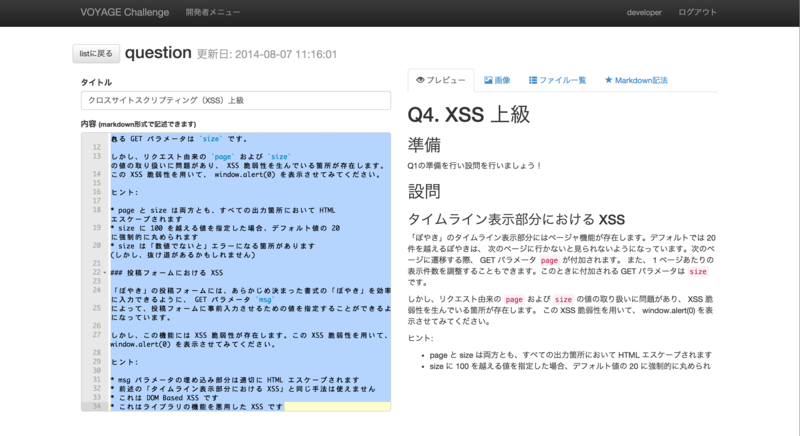Click editor line '### 投稿フォームにおける XSS'
The width and height of the screenshot is (800, 436).
pyautogui.click(x=167, y=272)
